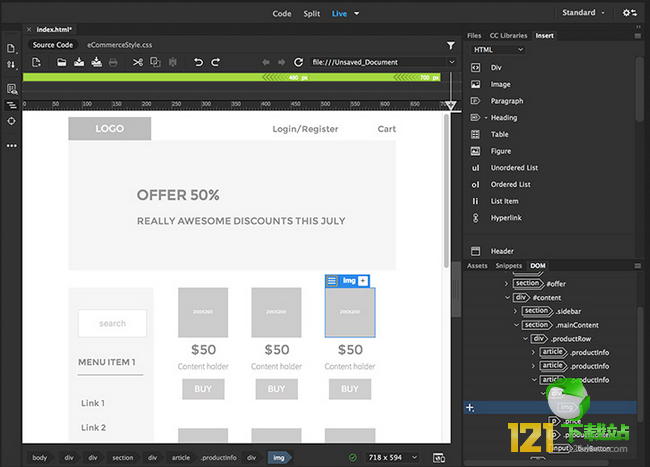
Task: Click the cut scissors icon
Action: click(138, 62)
